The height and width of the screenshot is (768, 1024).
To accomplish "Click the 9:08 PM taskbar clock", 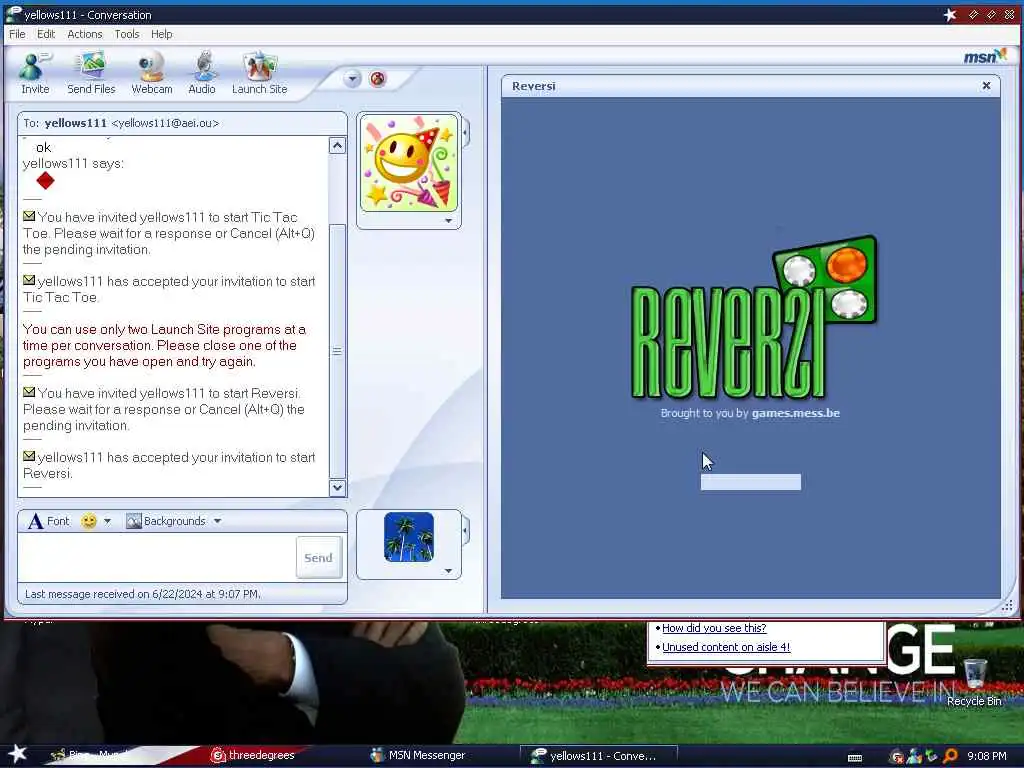I will coord(987,756).
